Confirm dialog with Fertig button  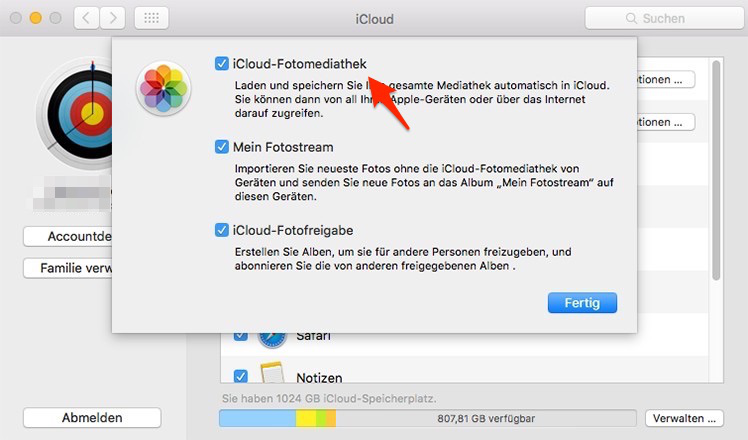pos(582,303)
